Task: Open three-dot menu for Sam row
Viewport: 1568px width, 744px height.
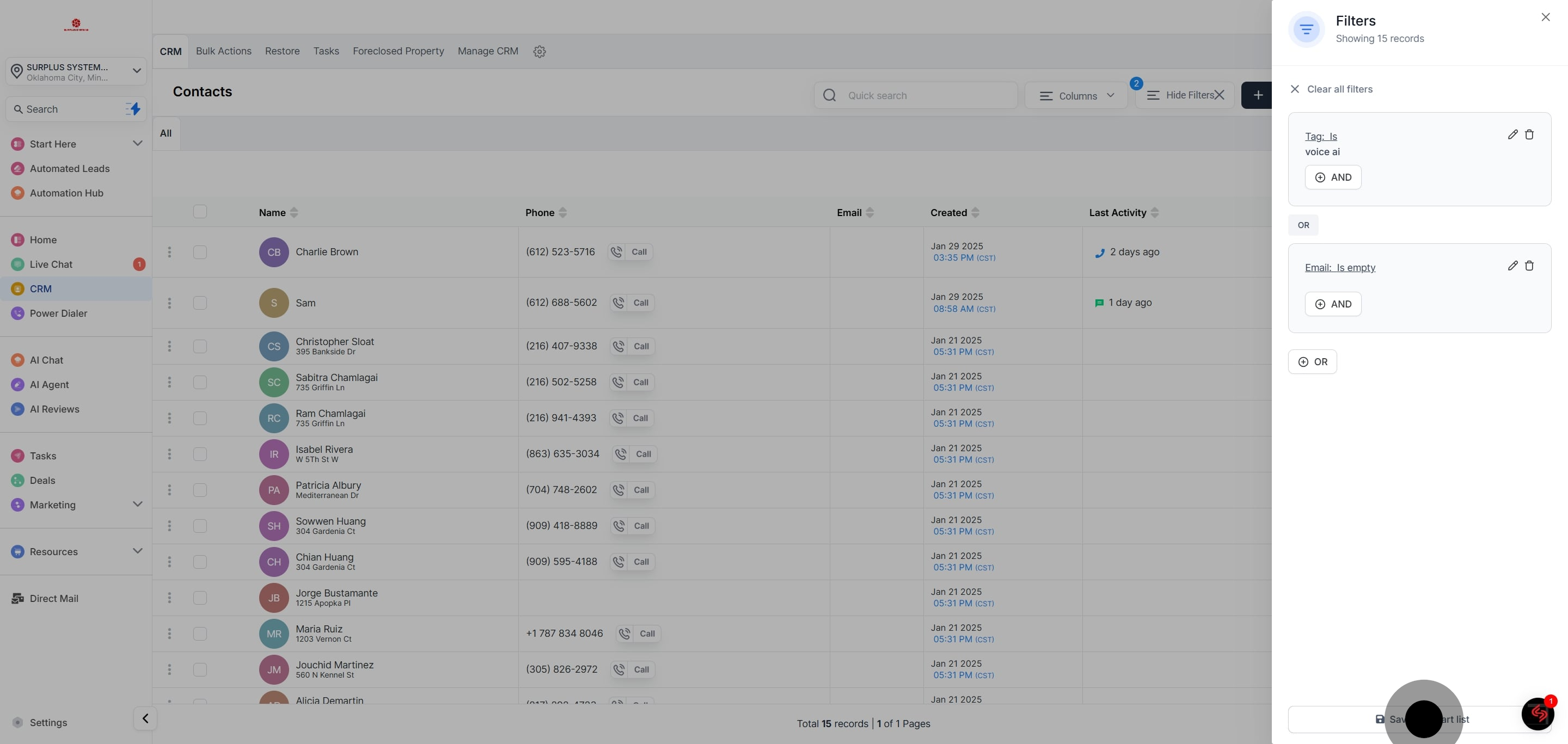Action: (x=169, y=303)
